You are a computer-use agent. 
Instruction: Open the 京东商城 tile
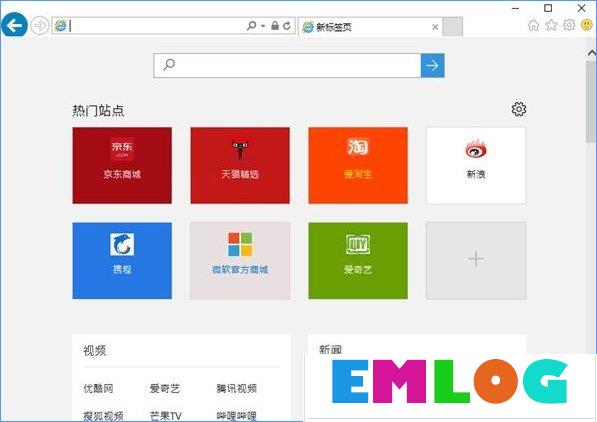(122, 165)
